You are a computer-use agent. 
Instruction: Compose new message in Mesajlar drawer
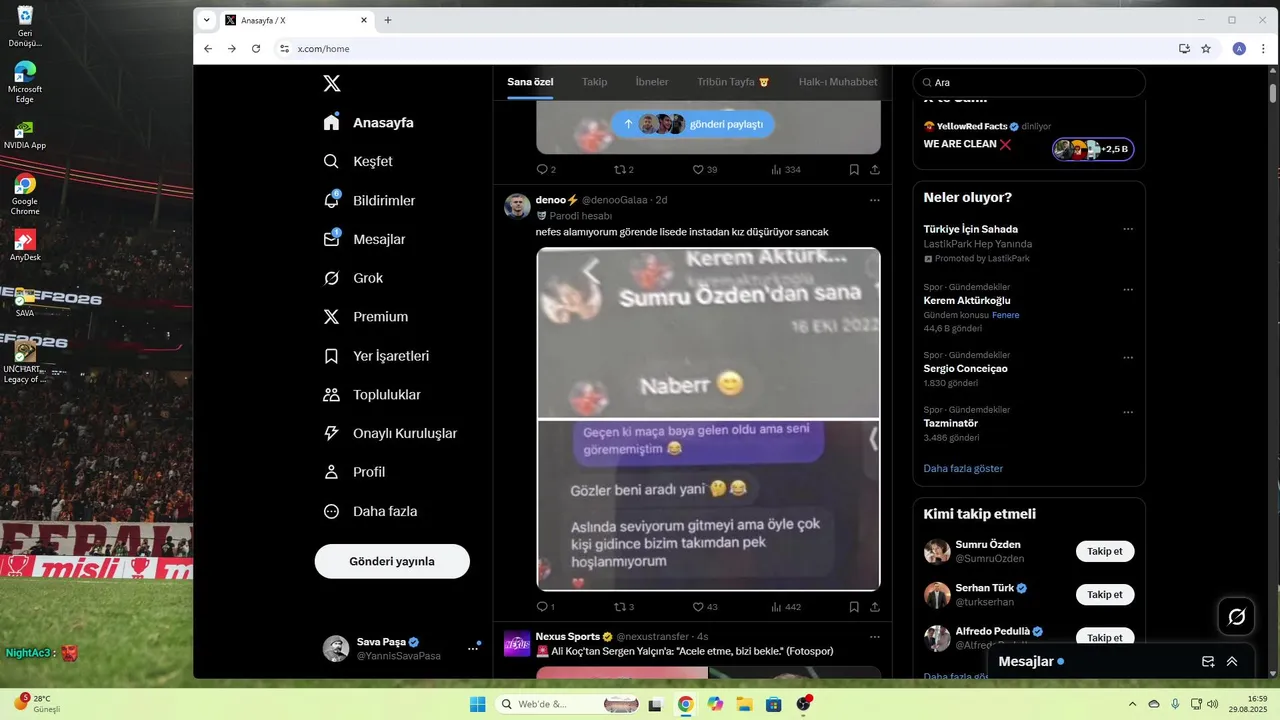tap(1208, 662)
